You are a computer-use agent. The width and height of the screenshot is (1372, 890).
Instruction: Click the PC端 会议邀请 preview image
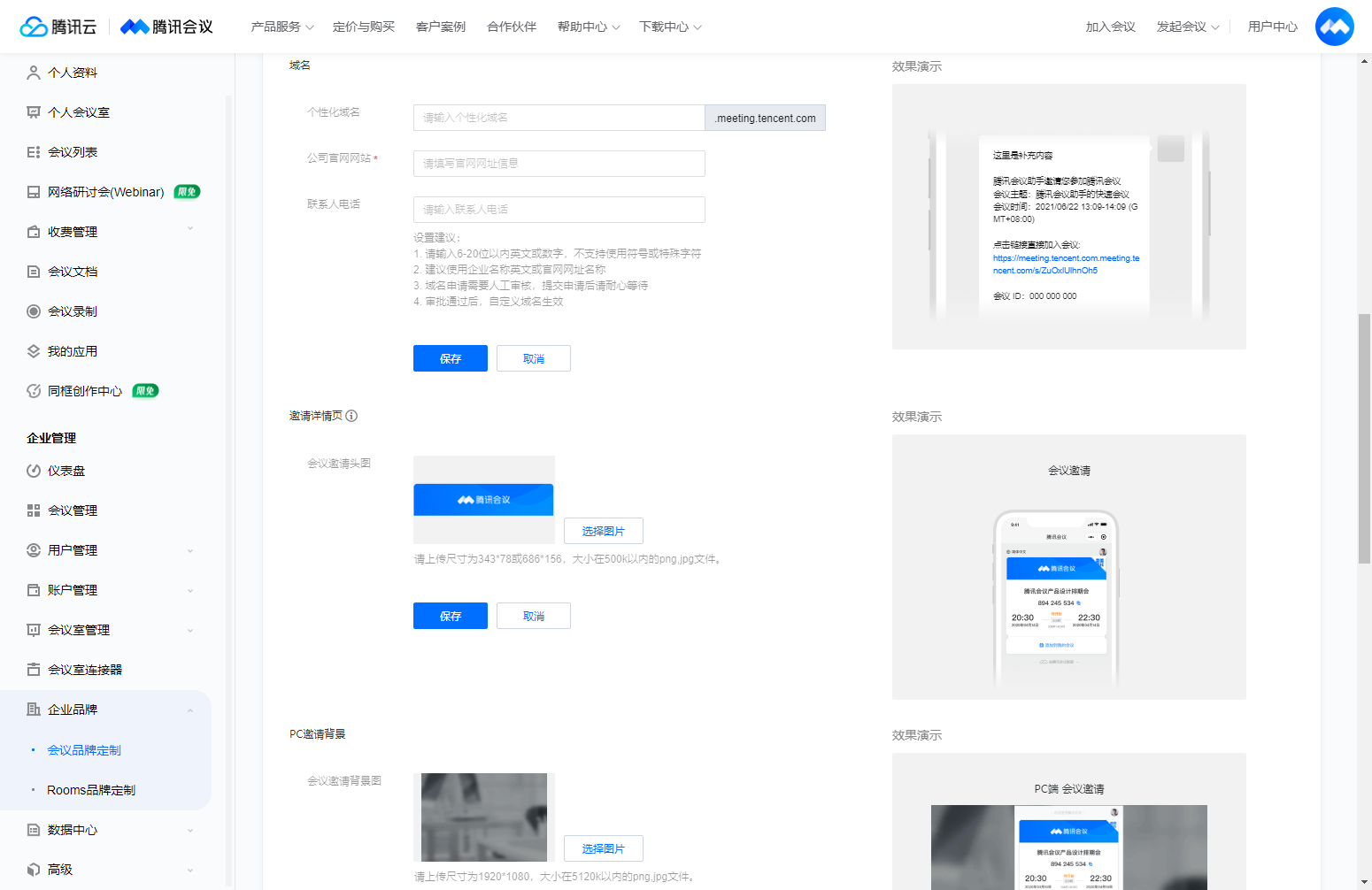(x=1069, y=848)
